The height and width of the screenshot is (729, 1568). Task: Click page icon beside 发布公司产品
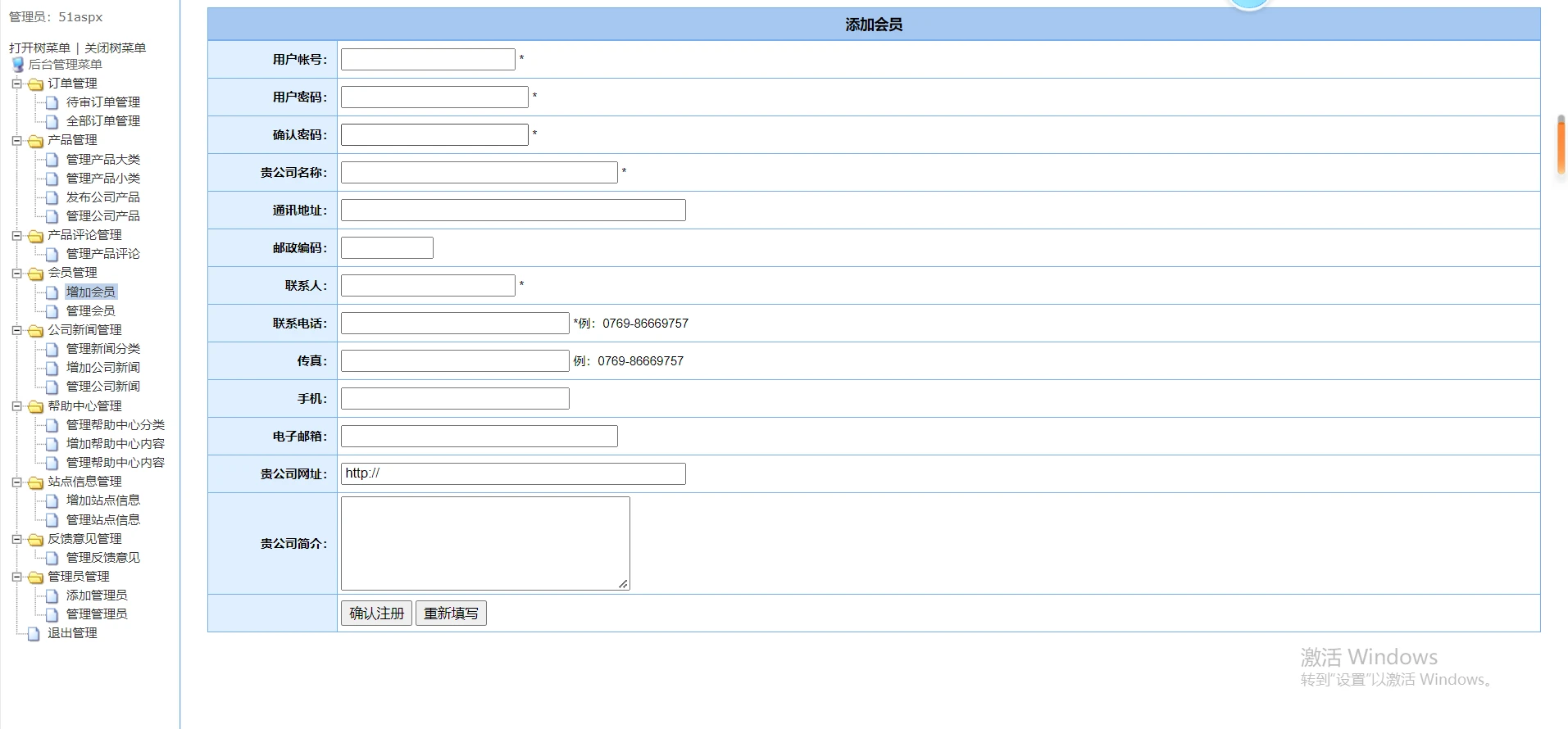click(x=52, y=197)
